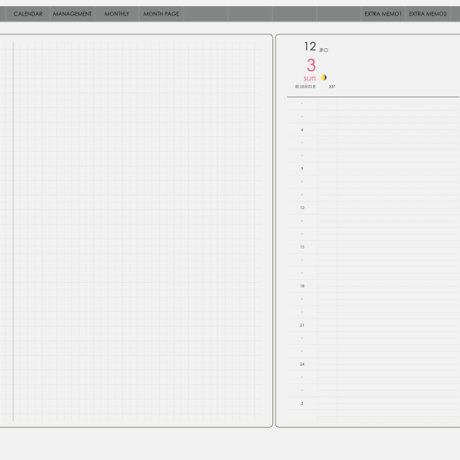Click inside the grid memo page
This screenshot has height=460, width=460.
(137, 231)
